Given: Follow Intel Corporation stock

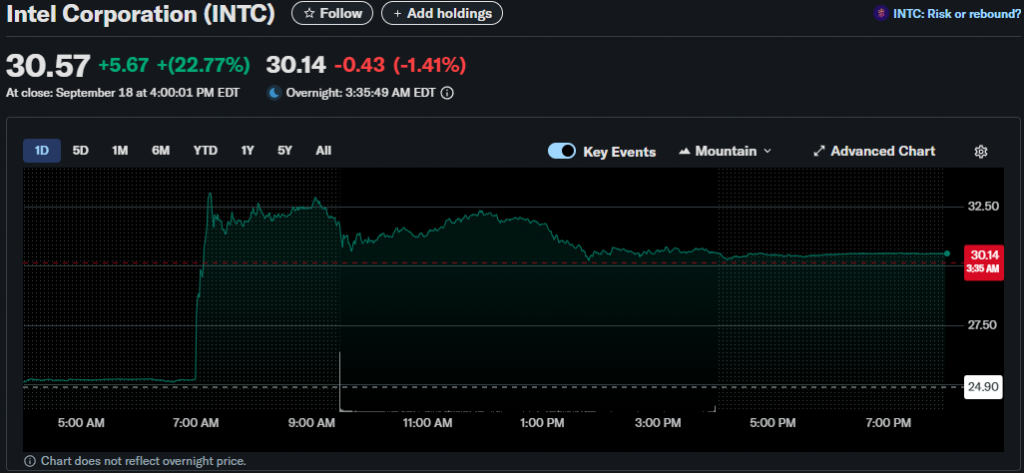Looking at the screenshot, I should click(332, 14).
